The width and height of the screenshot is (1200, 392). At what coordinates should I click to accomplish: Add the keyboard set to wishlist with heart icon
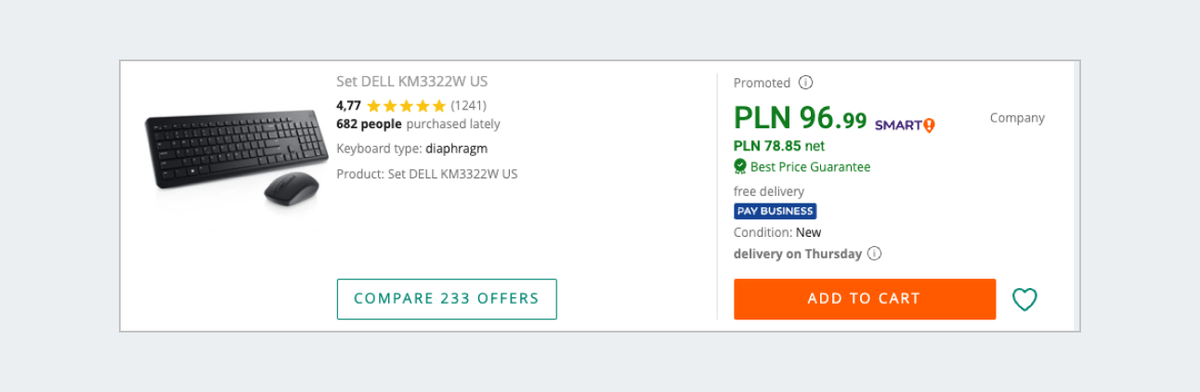pyautogui.click(x=1024, y=299)
